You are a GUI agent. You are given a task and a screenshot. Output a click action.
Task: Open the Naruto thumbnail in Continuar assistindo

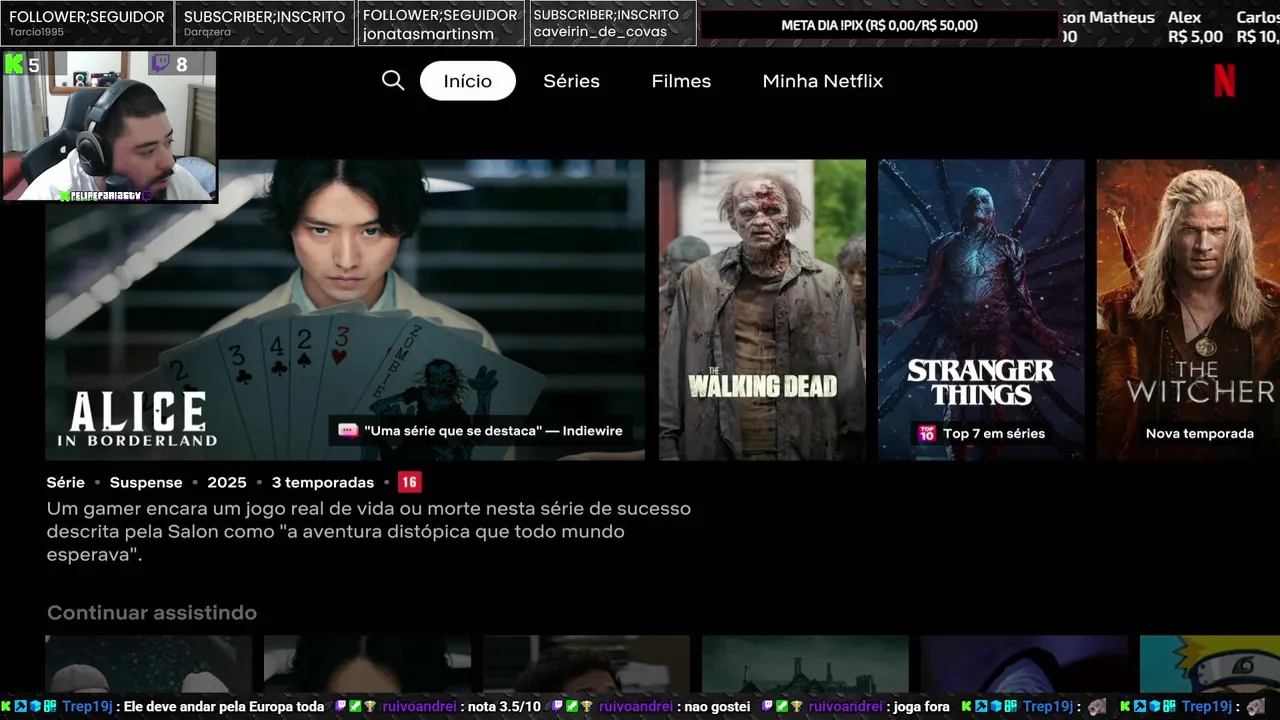[x=1210, y=664]
